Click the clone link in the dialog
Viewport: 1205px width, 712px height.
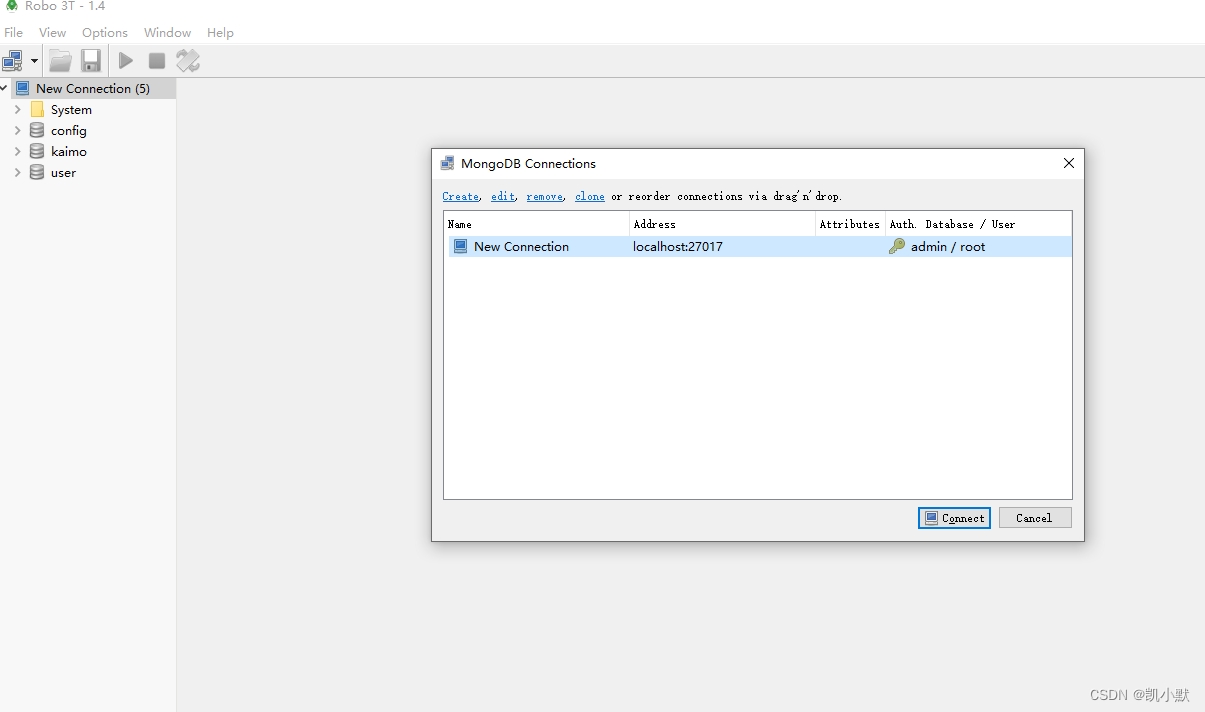click(x=590, y=196)
